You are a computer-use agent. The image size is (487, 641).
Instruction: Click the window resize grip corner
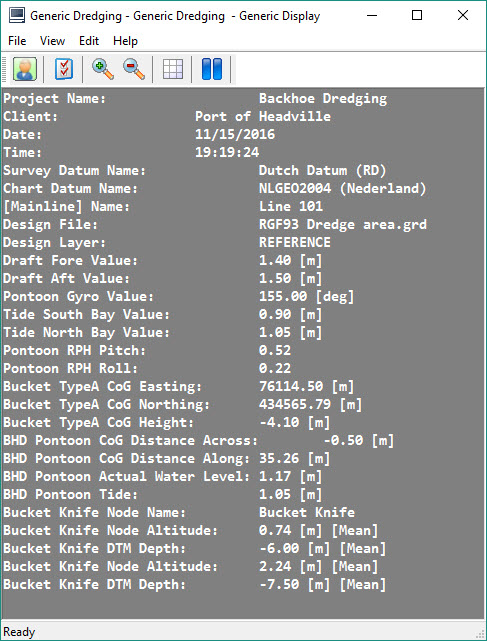click(x=480, y=634)
